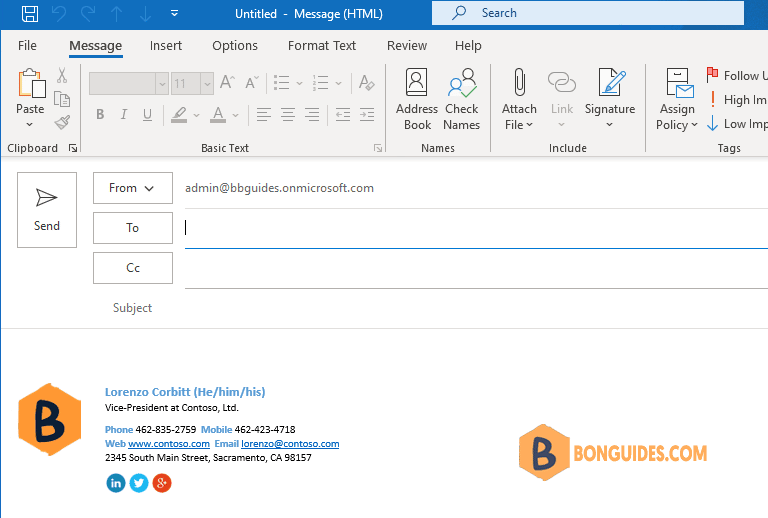The height and width of the screenshot is (518, 768).
Task: Click the Cut scissors icon
Action: (x=62, y=75)
